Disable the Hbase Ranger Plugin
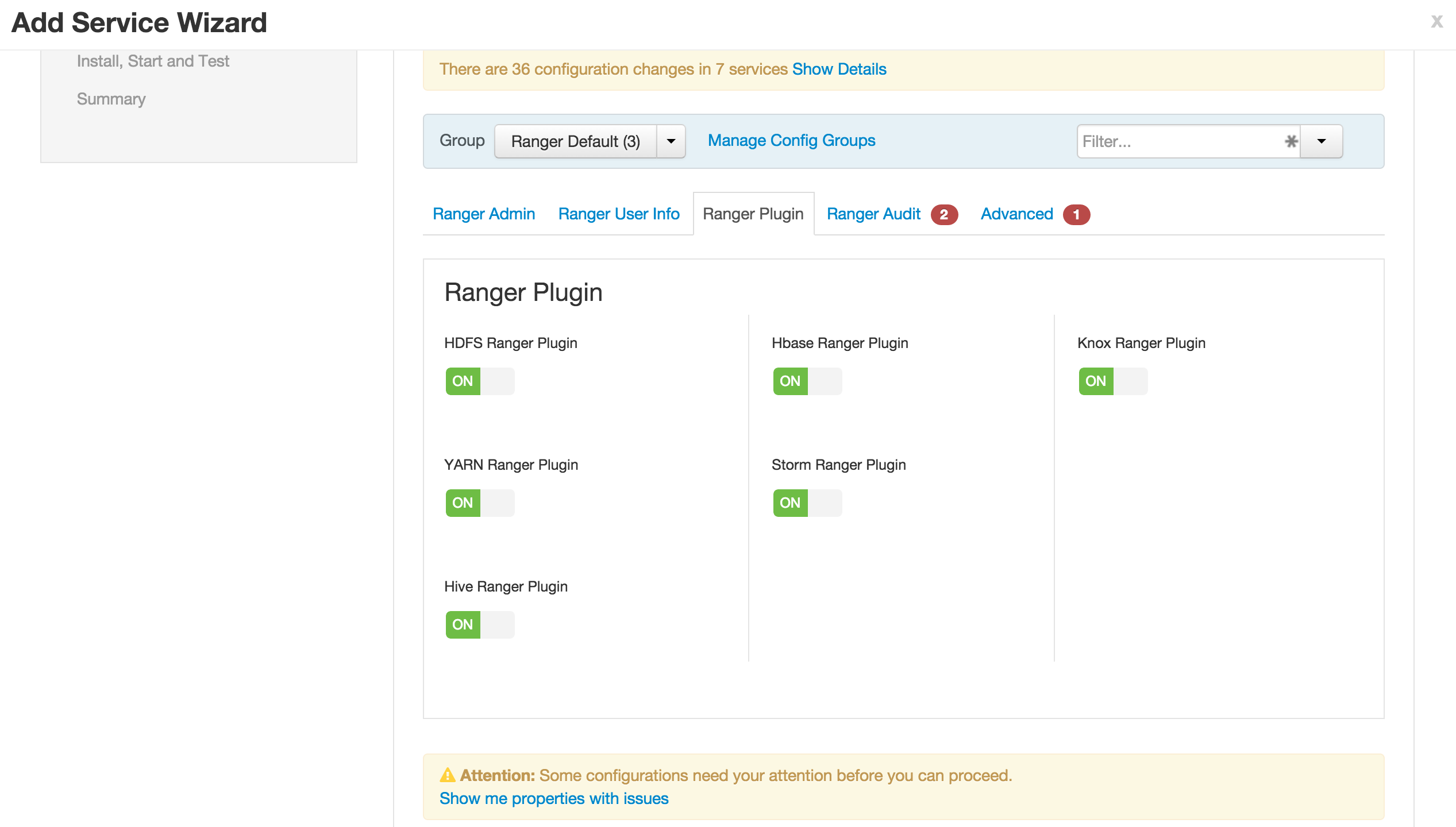Viewport: 1456px width, 827px height. [807, 381]
